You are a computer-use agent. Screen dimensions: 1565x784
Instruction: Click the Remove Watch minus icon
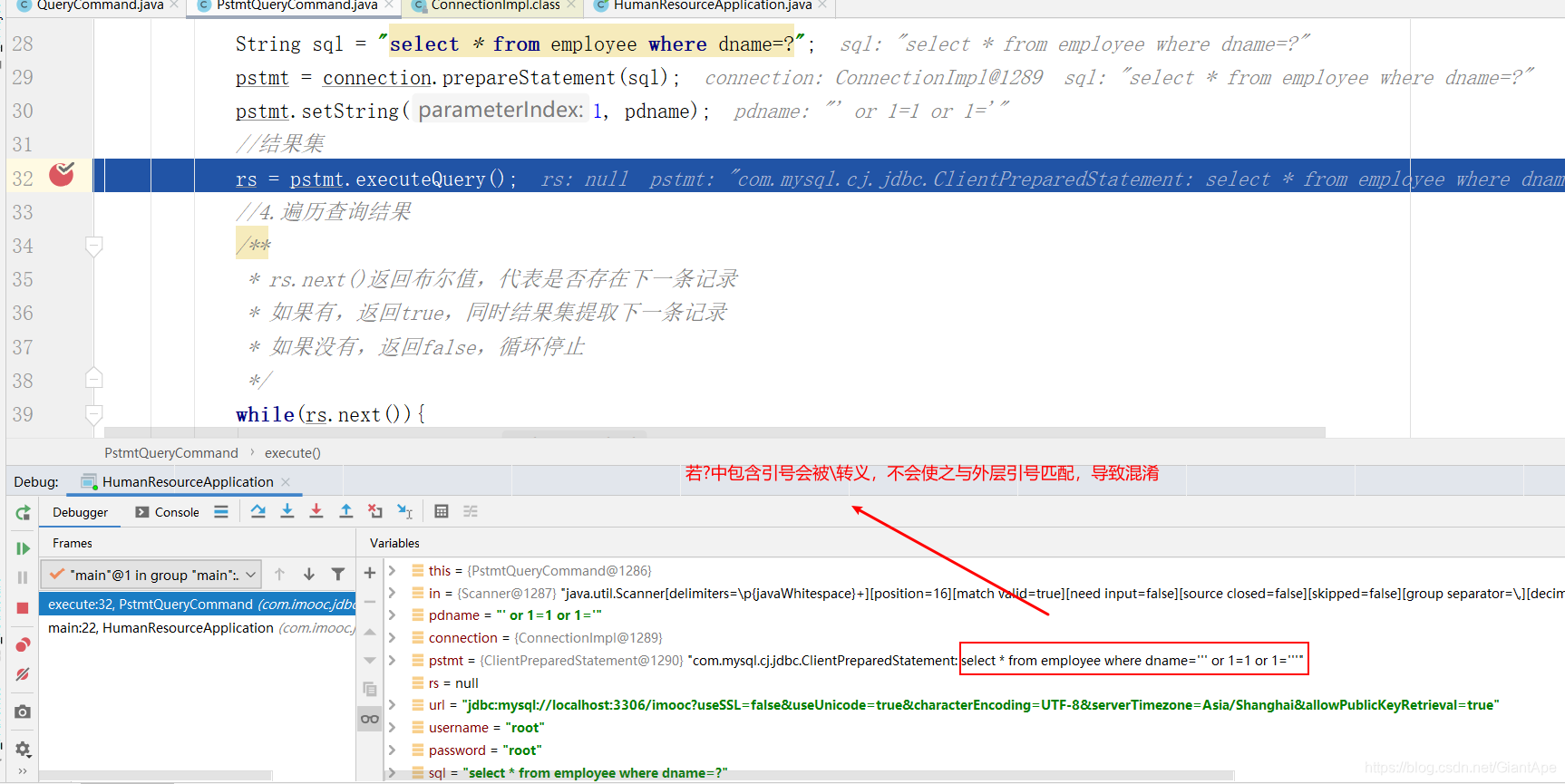[370, 602]
